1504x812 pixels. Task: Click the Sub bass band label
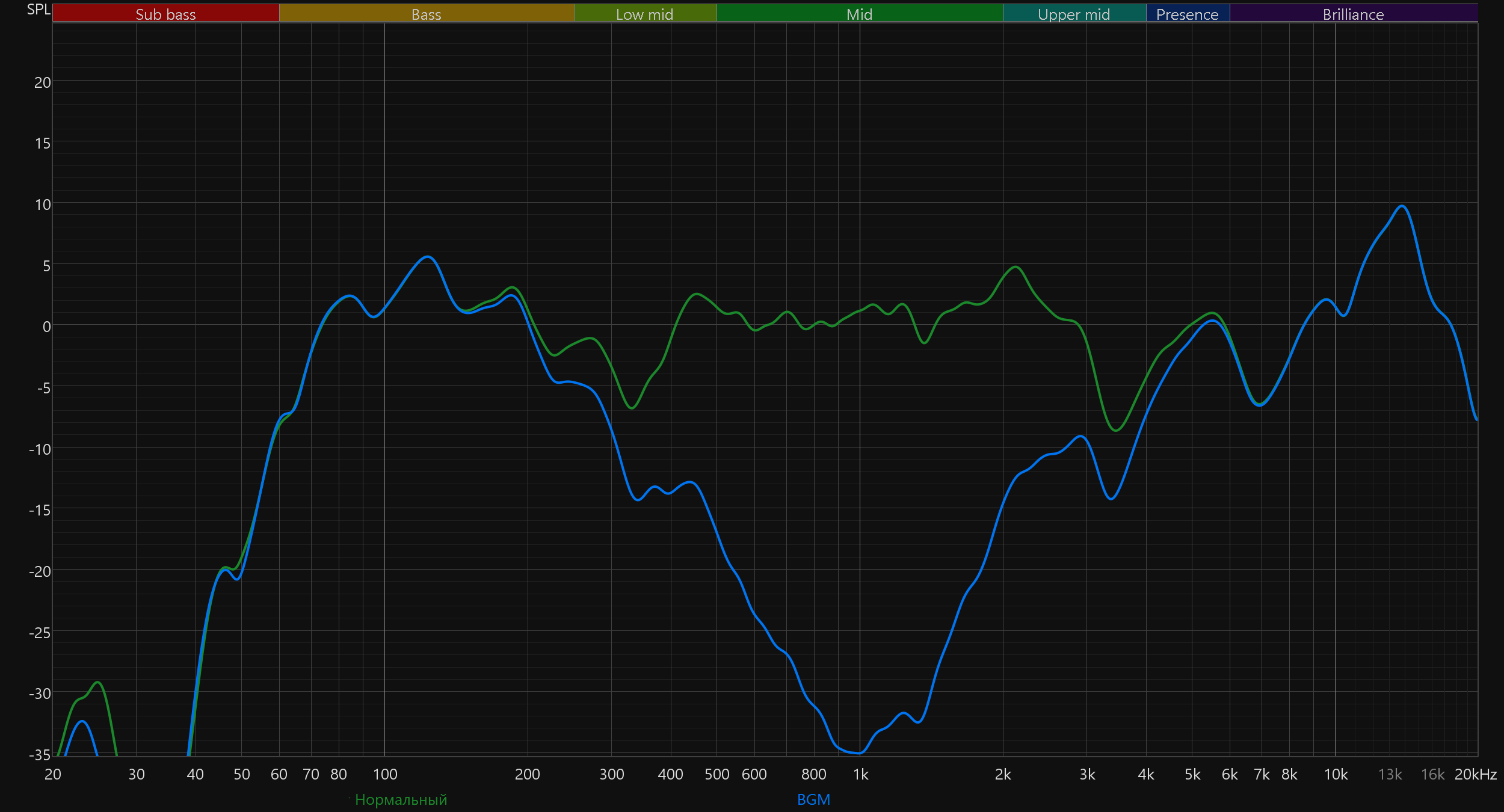coord(165,14)
